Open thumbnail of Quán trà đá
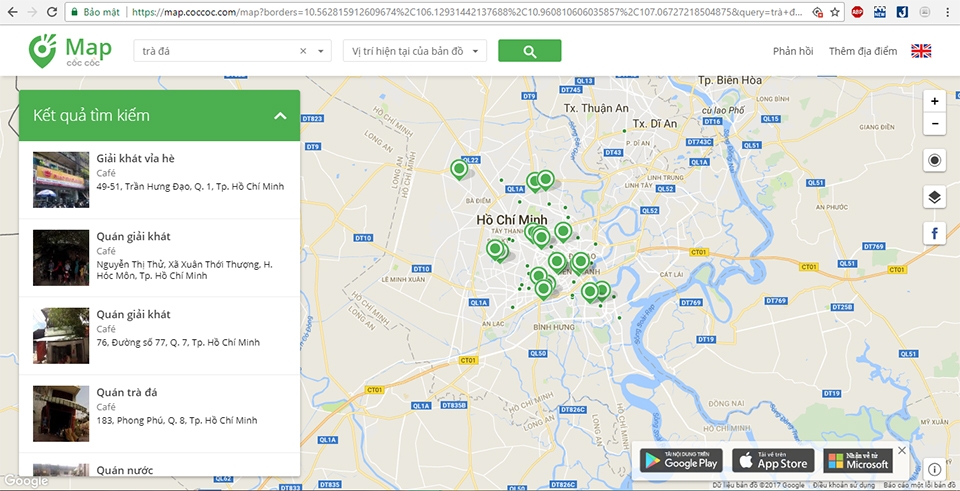This screenshot has height=491, width=960. pyautogui.click(x=61, y=414)
